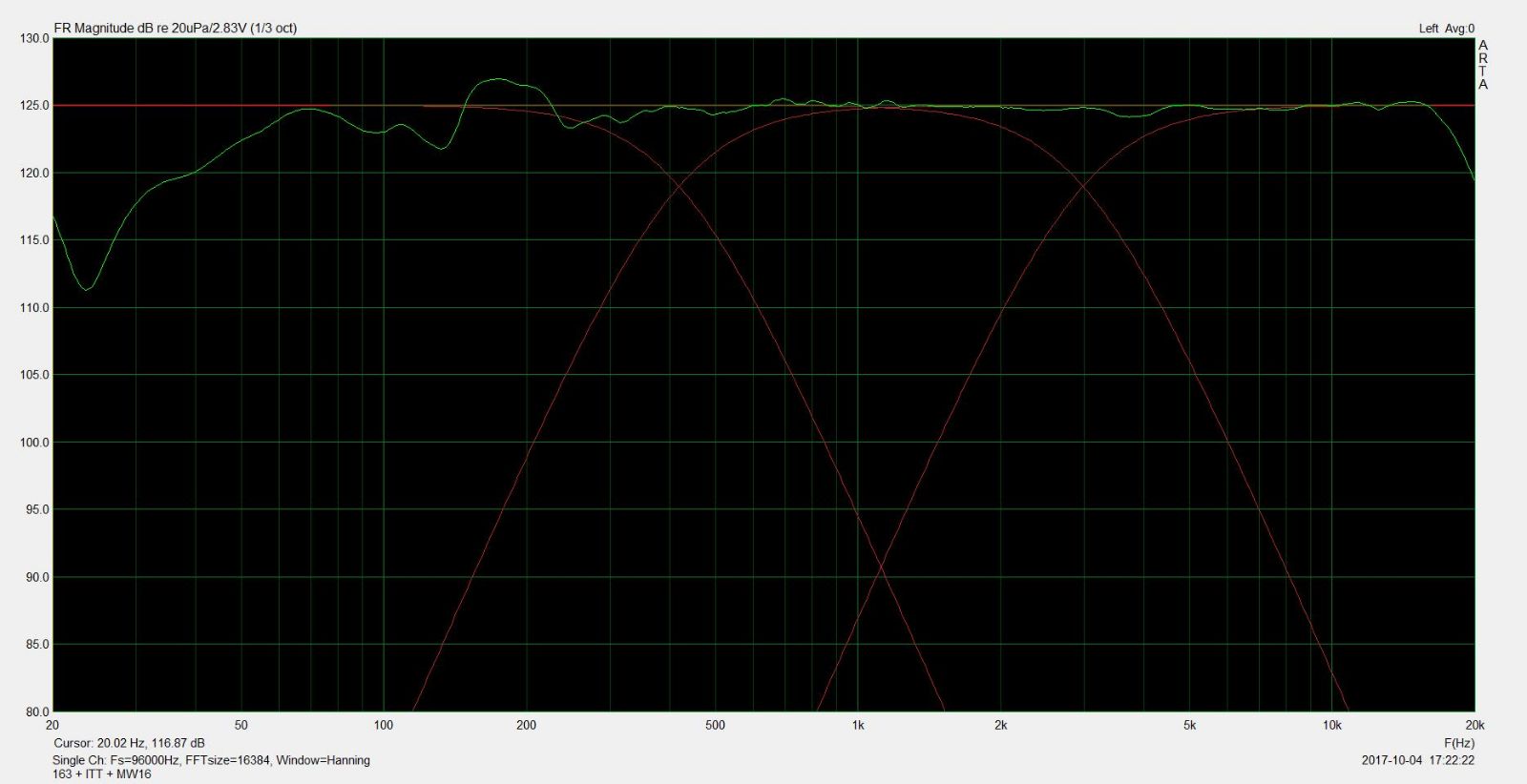
Task: Click the 130.0 dB axis value
Action: [34, 39]
